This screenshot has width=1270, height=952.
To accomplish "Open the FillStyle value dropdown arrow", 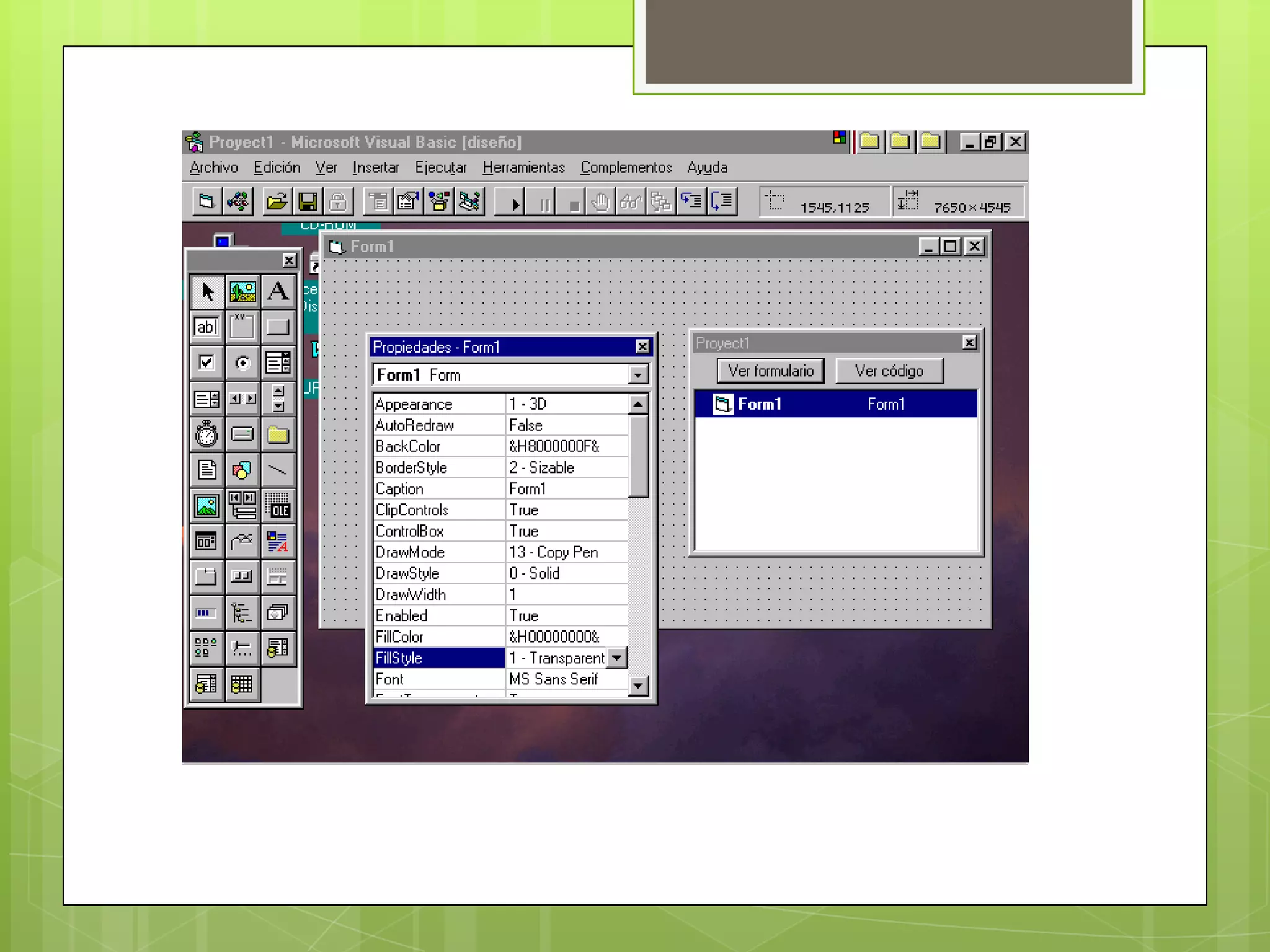I will click(x=616, y=658).
